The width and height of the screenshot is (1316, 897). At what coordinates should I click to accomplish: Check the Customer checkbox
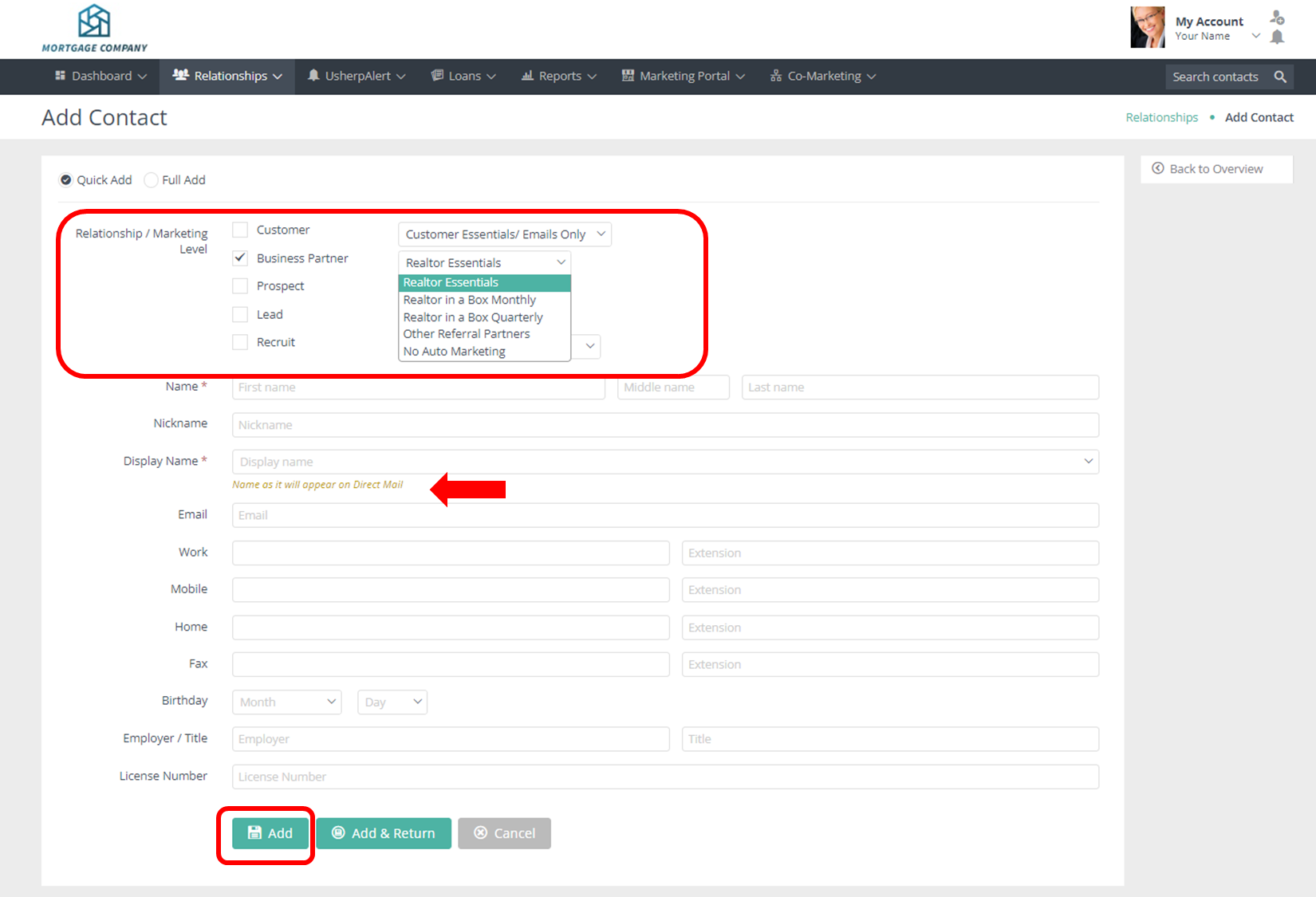pos(240,230)
